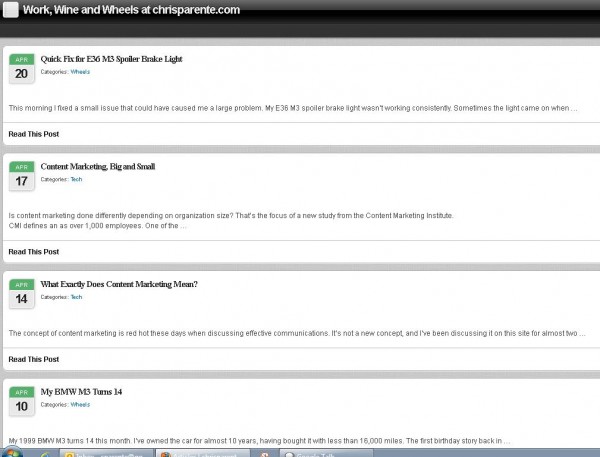Image resolution: width=600 pixels, height=457 pixels.
Task: Open the 'My BMW M3 Turns 14' post title
Action: point(81,392)
